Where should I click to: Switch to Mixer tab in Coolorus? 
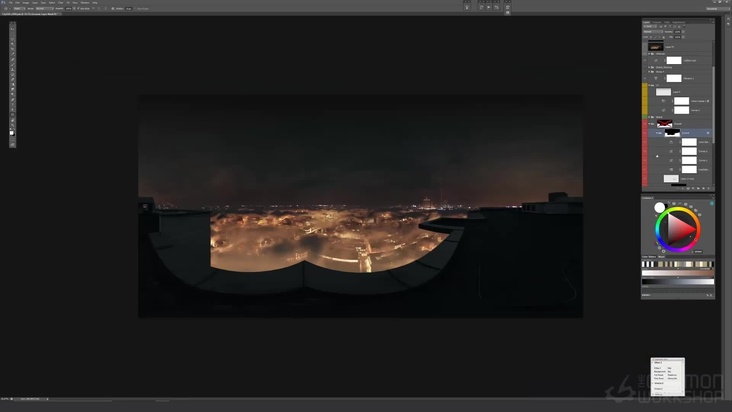(x=662, y=257)
